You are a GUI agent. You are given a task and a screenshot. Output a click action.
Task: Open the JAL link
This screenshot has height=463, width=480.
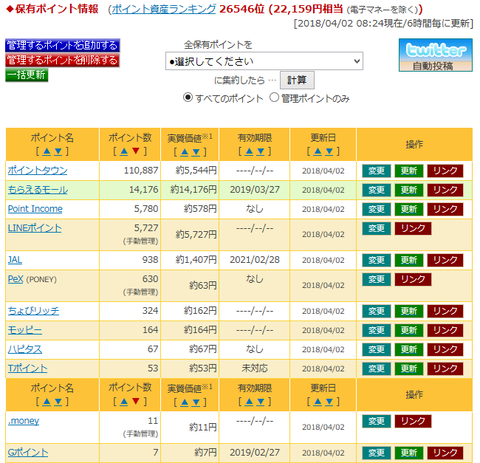(15, 260)
